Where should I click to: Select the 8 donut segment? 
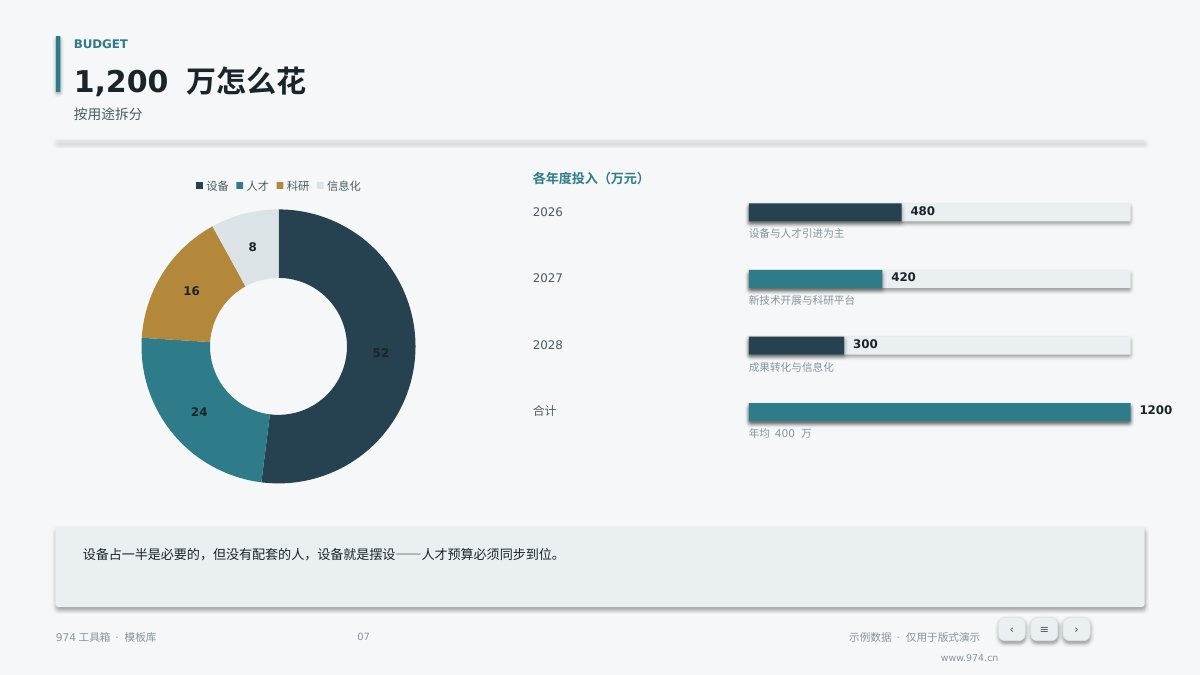click(x=252, y=246)
